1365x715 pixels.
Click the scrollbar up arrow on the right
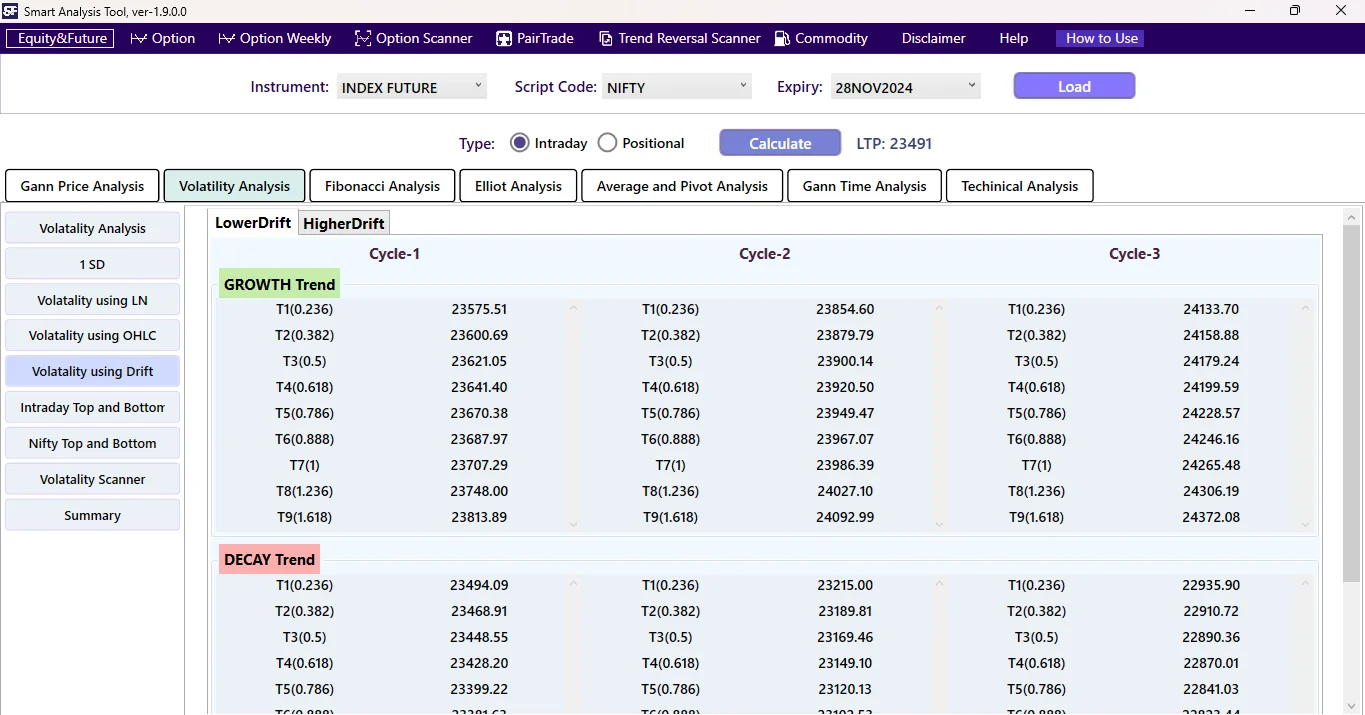pos(1351,215)
